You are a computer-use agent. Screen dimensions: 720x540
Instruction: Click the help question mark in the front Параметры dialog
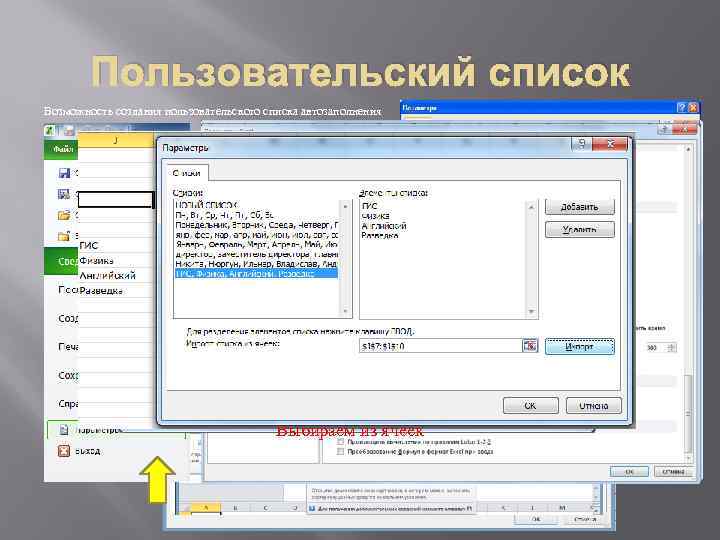[581, 144]
